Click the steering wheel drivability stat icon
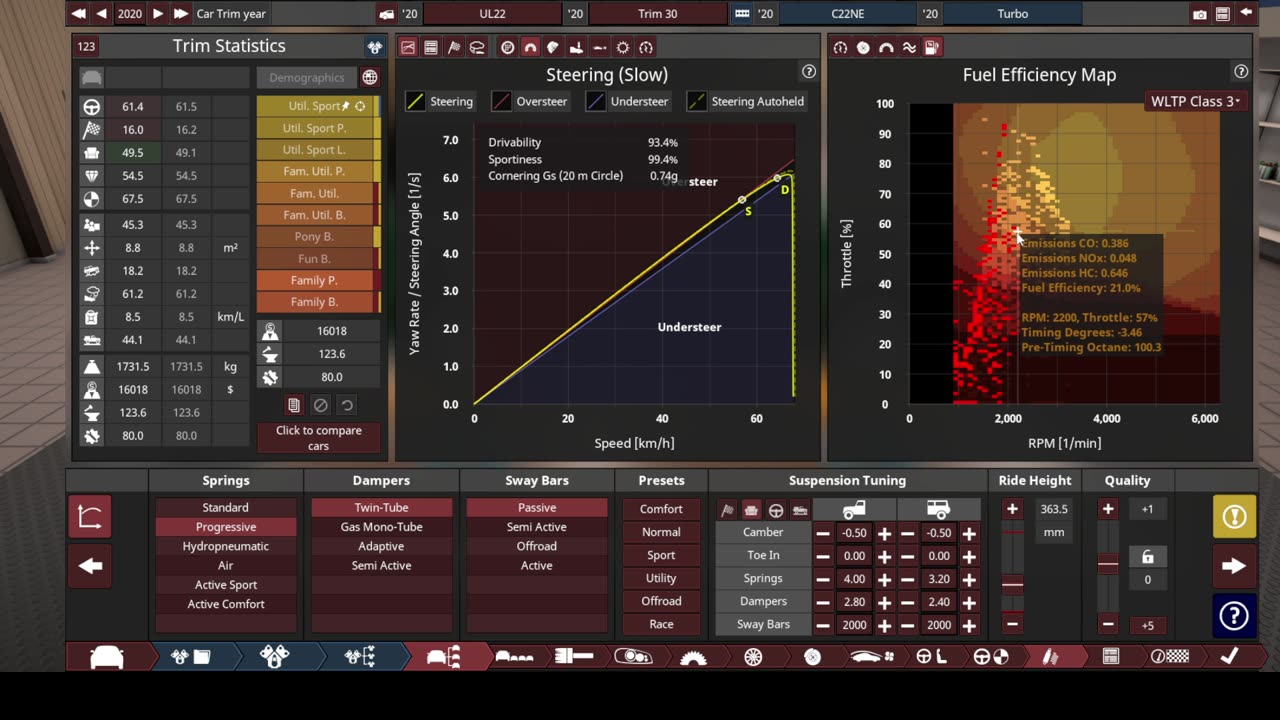The width and height of the screenshot is (1280, 720). pos(91,106)
